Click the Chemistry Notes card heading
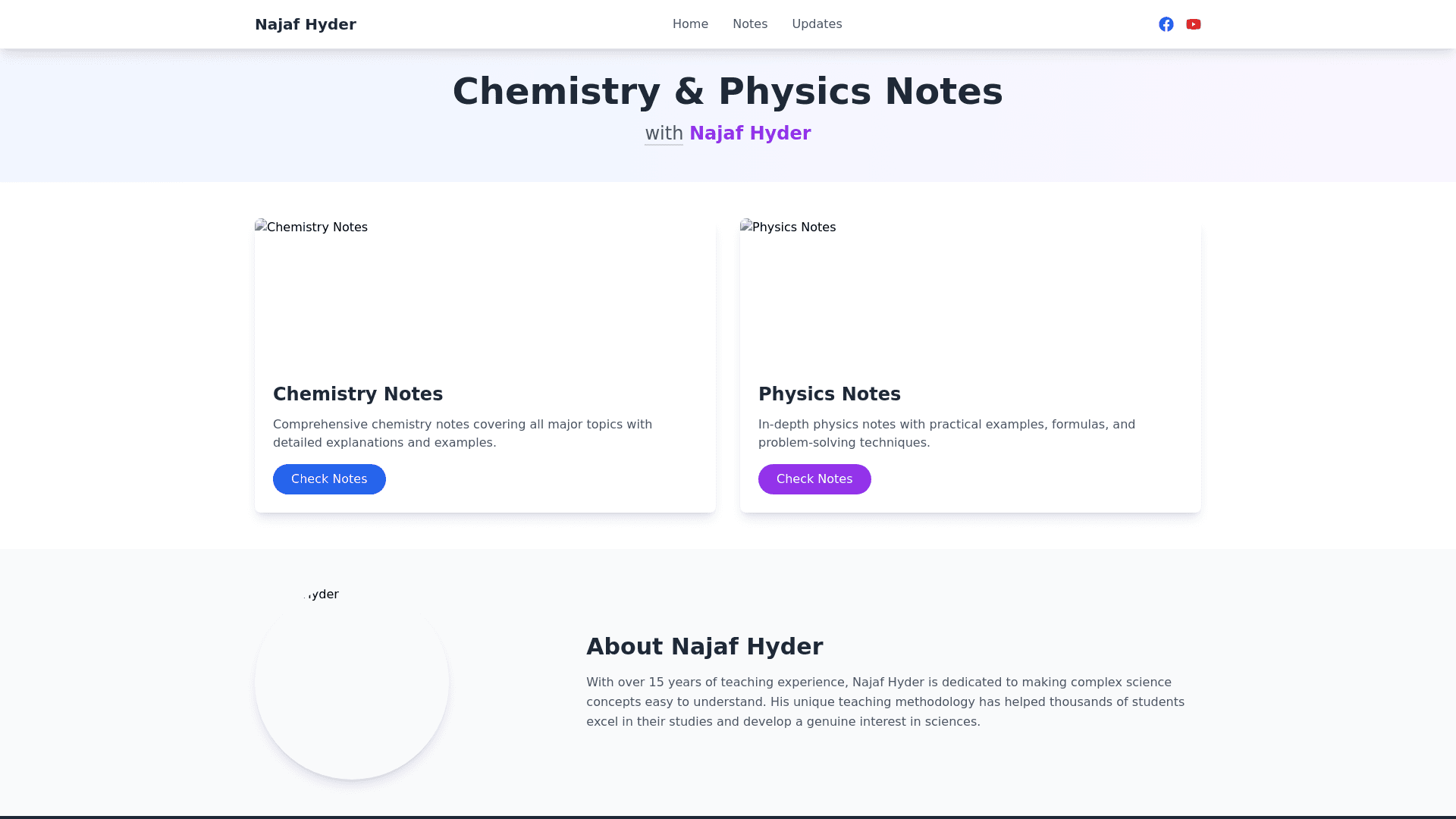The height and width of the screenshot is (819, 1456). click(358, 394)
